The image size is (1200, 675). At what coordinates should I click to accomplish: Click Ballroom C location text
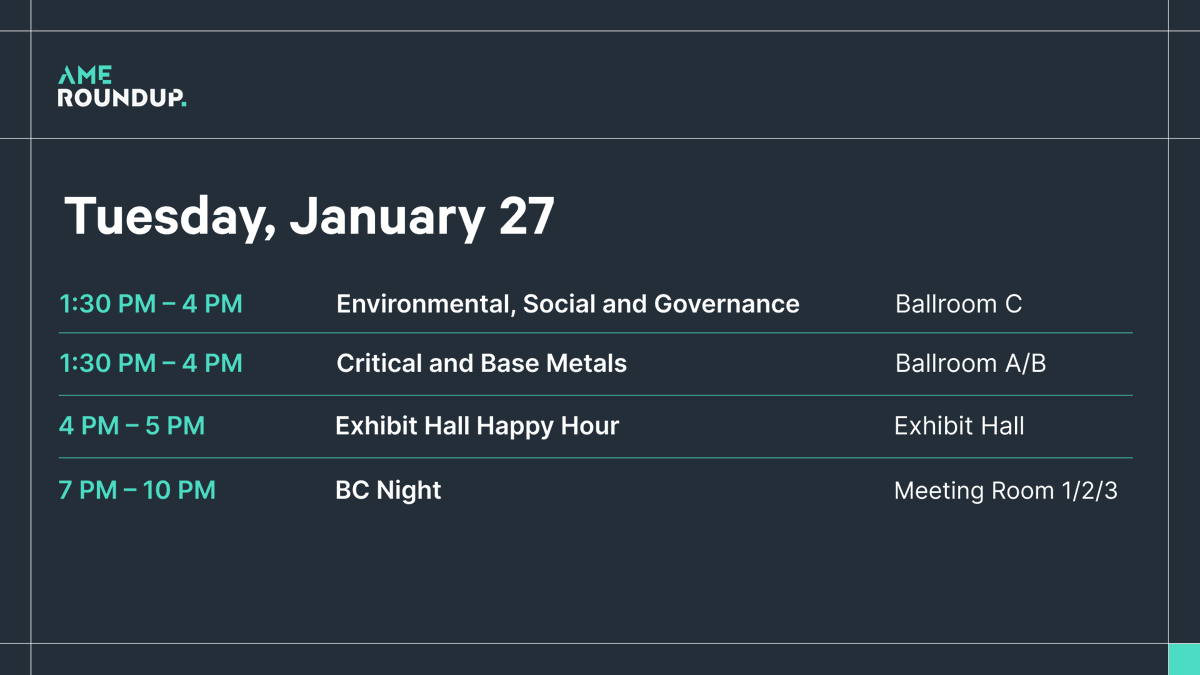[x=958, y=304]
